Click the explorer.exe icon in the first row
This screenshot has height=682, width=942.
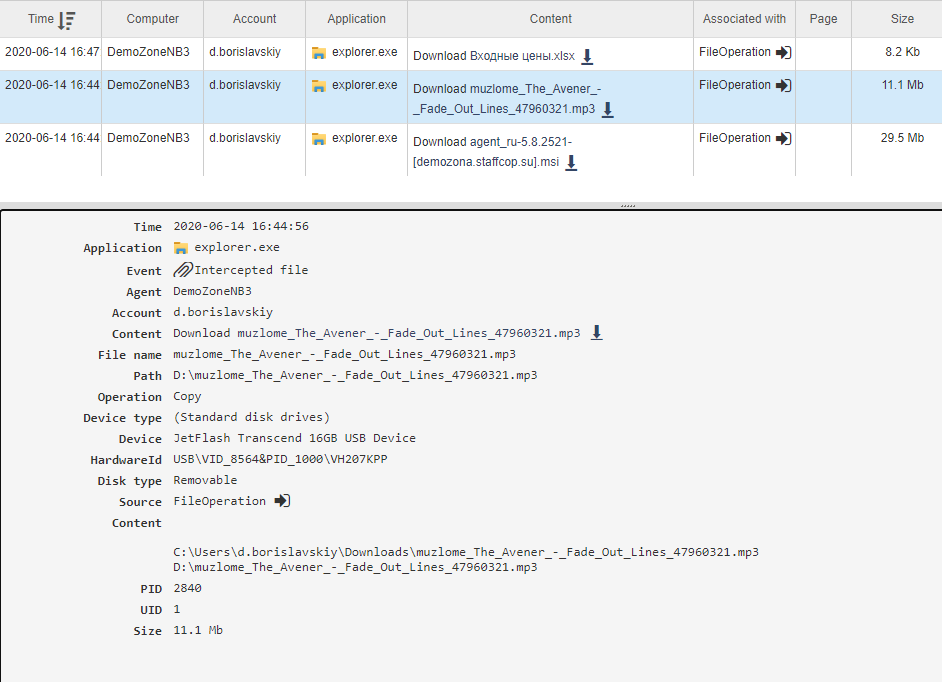[320, 52]
